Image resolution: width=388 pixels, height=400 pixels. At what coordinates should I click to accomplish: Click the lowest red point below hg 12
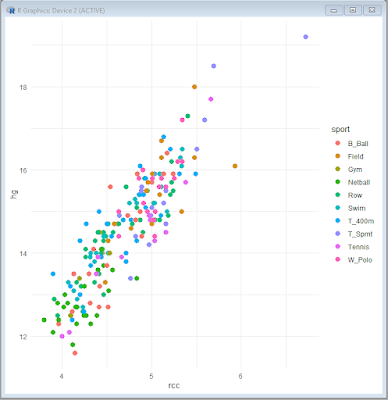click(x=75, y=353)
